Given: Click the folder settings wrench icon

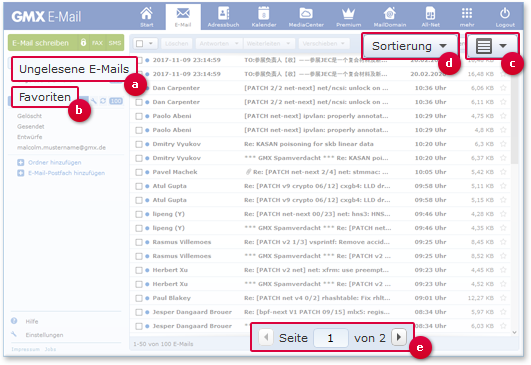Looking at the screenshot, I should (94, 101).
